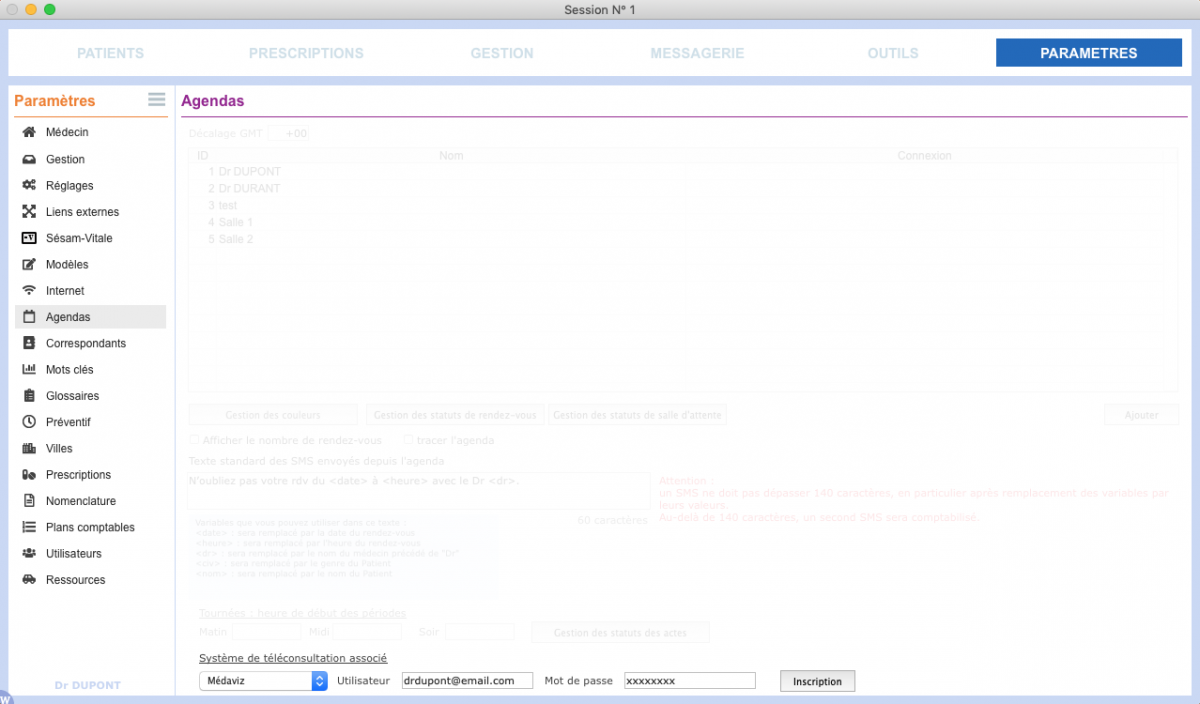The width and height of the screenshot is (1200, 704).
Task: Toggle tracer l'agenda option
Action: [408, 440]
